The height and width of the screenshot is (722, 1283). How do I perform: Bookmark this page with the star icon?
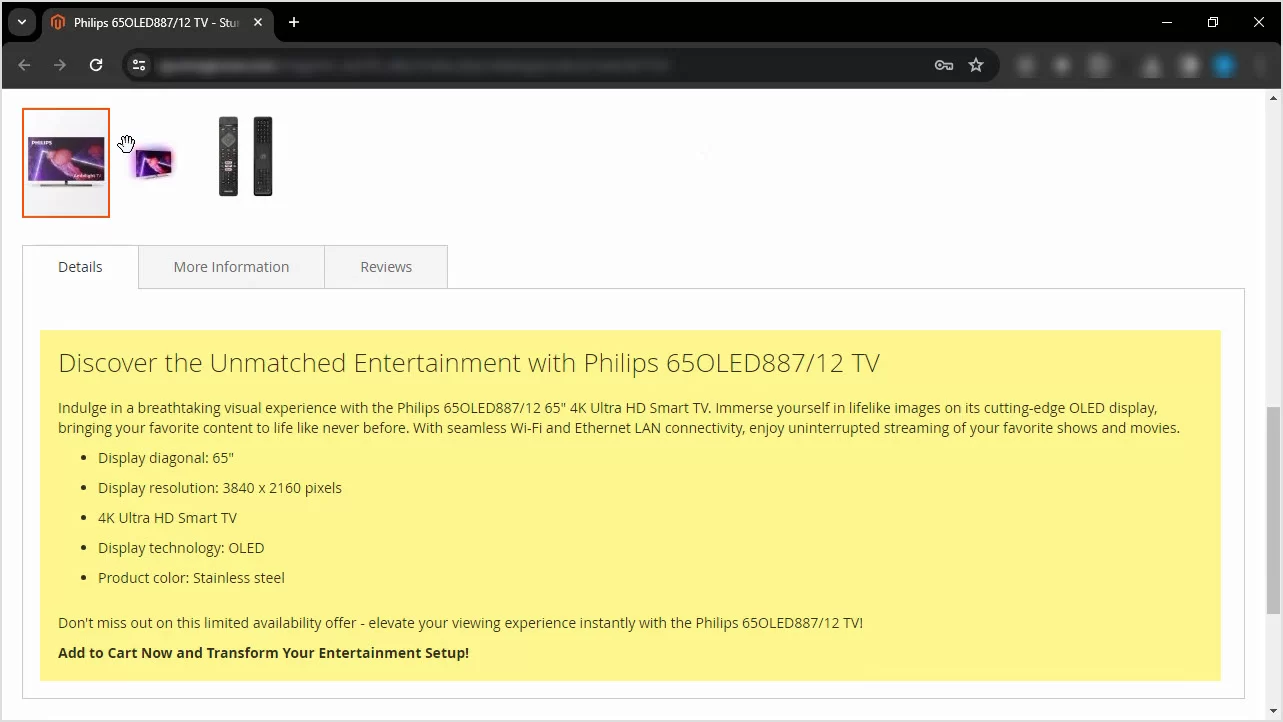[976, 65]
